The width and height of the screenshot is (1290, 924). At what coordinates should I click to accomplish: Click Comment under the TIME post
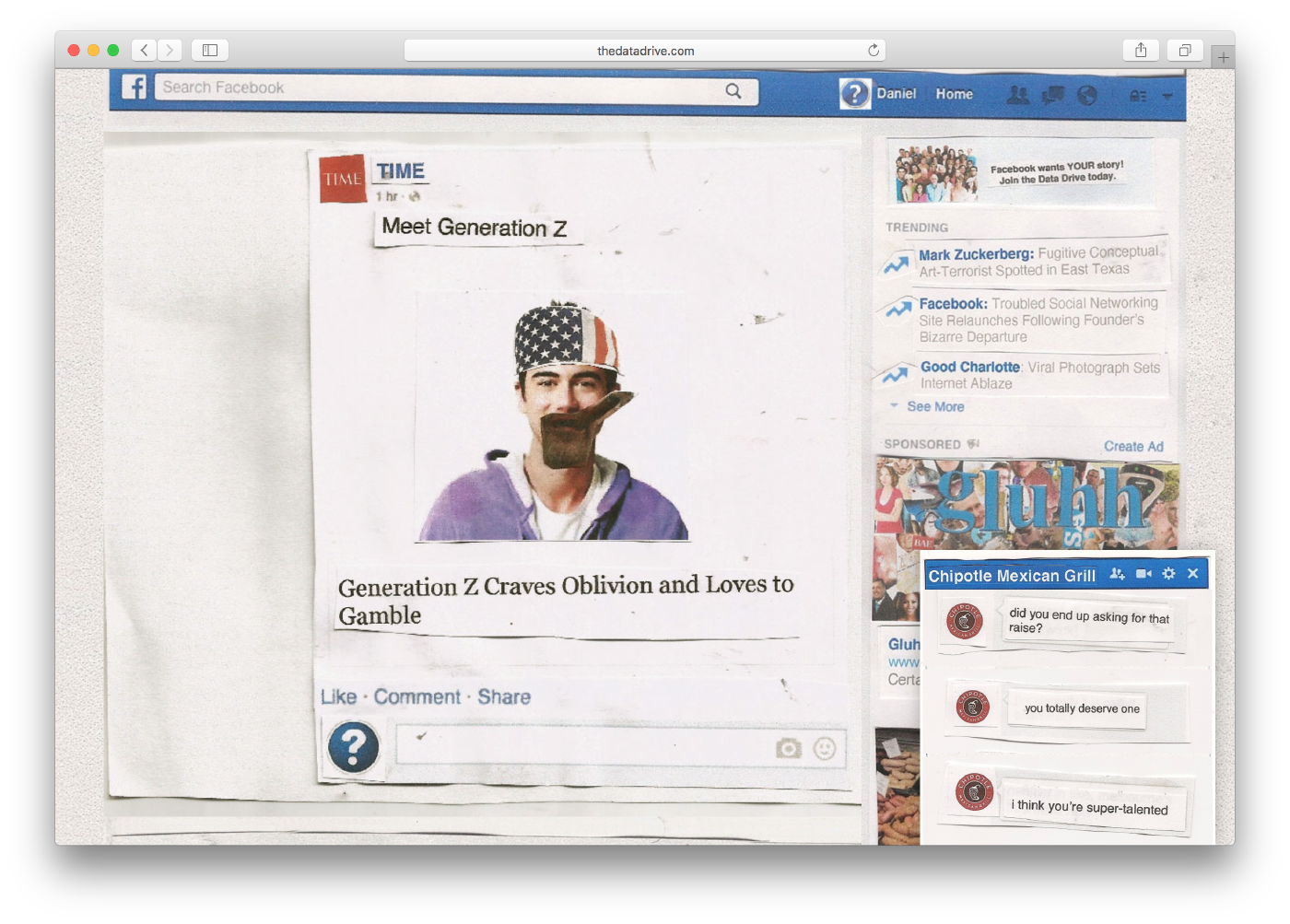[x=416, y=697]
